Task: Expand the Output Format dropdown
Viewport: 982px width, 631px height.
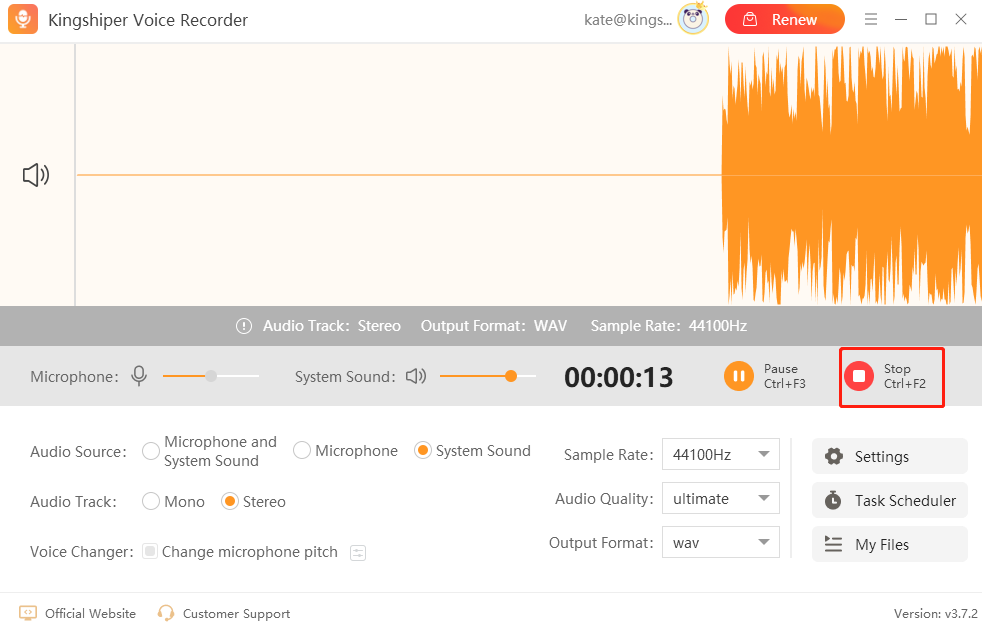Action: [x=721, y=542]
